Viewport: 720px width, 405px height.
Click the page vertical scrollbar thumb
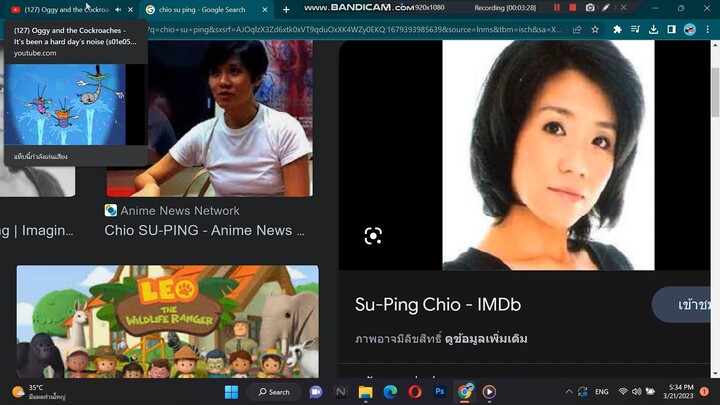tap(715, 92)
